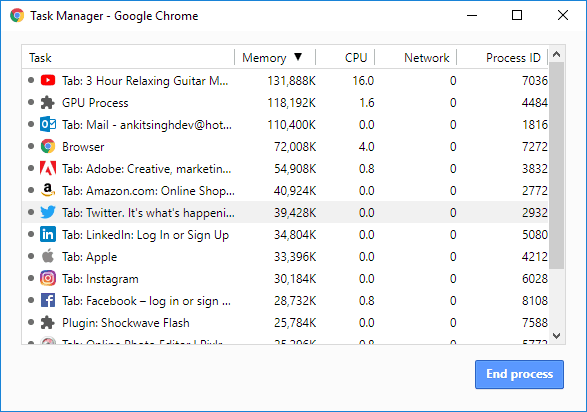Click the LinkedIn icon in the task list
Viewport: 587px width, 412px height.
[x=48, y=234]
